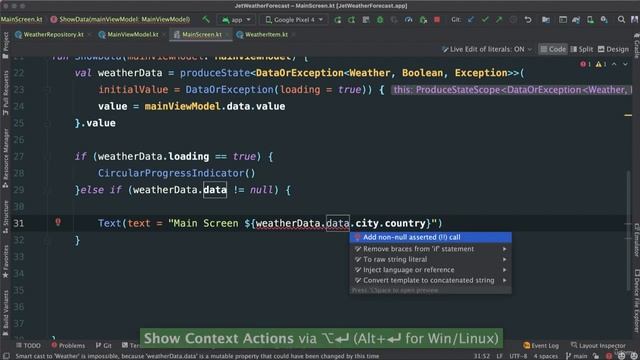Viewport: 640px width, 360px height.
Task: Click the red error bulb in gutter on line 31
Action: (58, 222)
